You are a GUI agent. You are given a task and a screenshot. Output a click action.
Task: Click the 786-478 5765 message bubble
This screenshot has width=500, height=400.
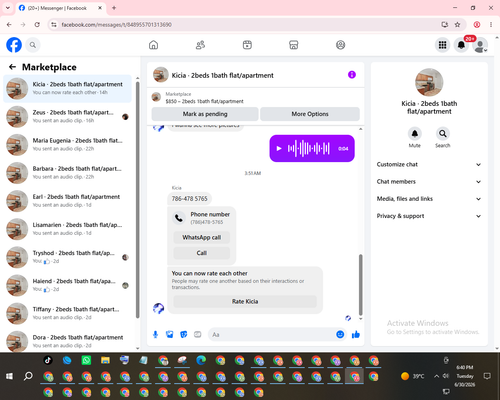point(189,199)
